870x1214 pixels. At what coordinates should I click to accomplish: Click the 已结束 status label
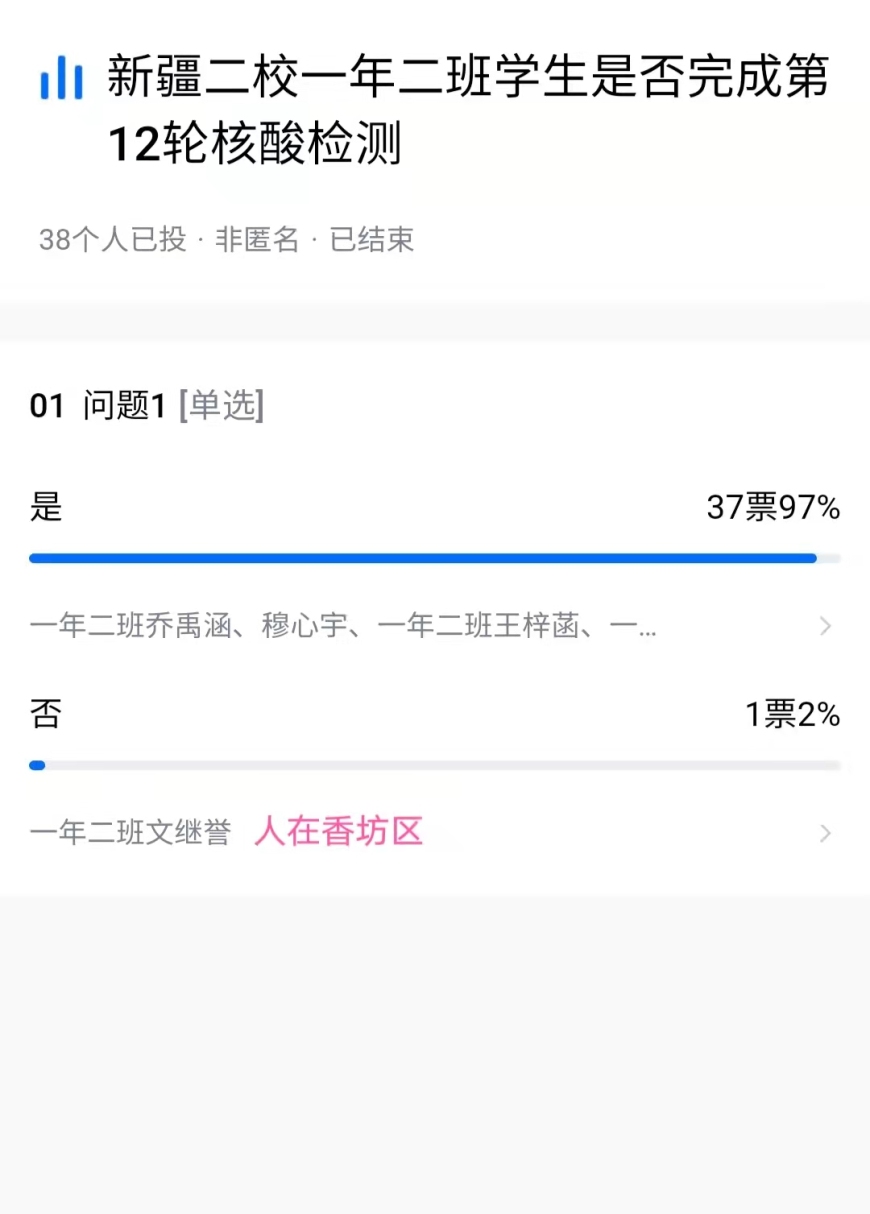point(372,240)
